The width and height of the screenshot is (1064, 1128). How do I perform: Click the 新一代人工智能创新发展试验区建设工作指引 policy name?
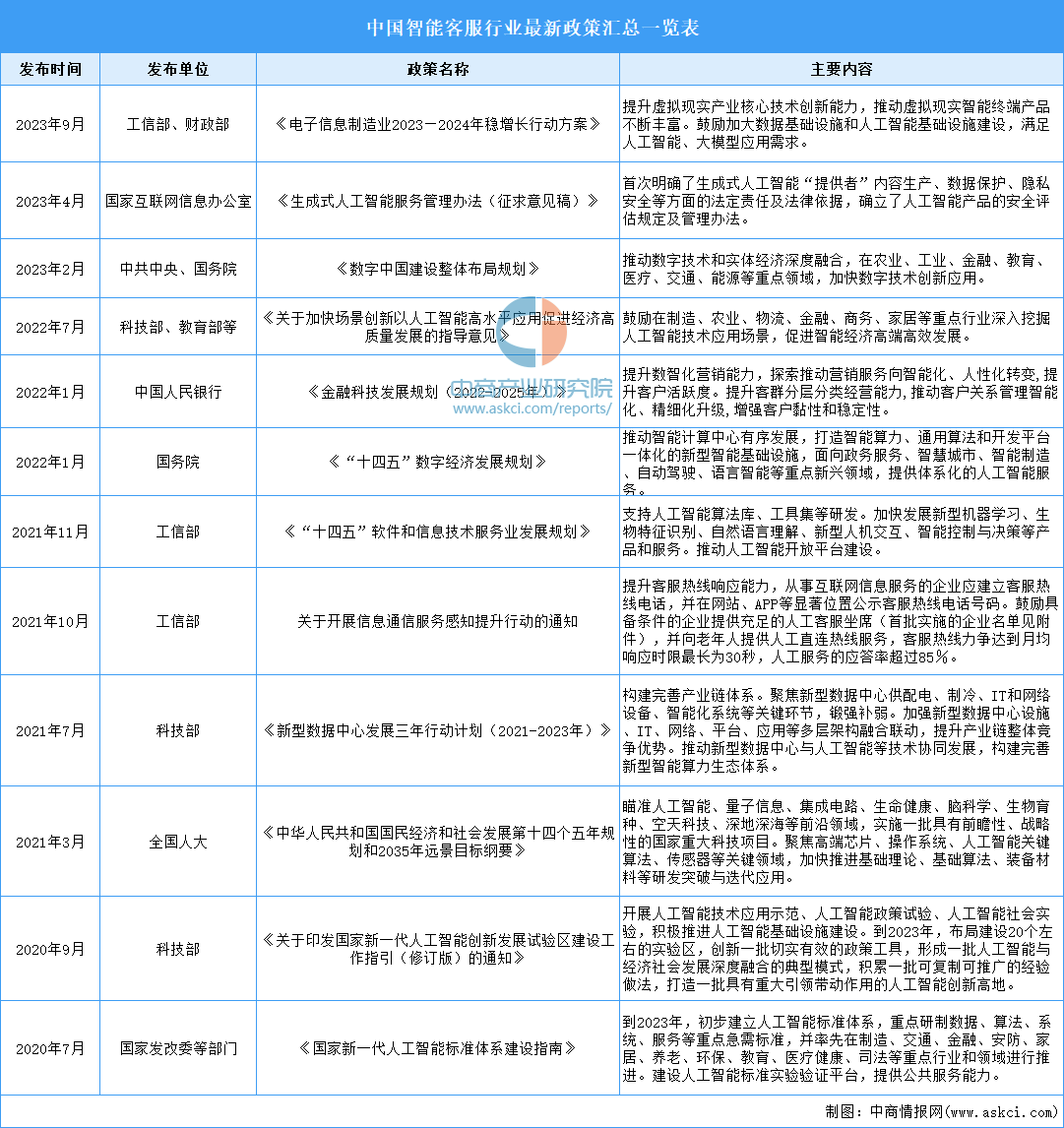(x=437, y=950)
